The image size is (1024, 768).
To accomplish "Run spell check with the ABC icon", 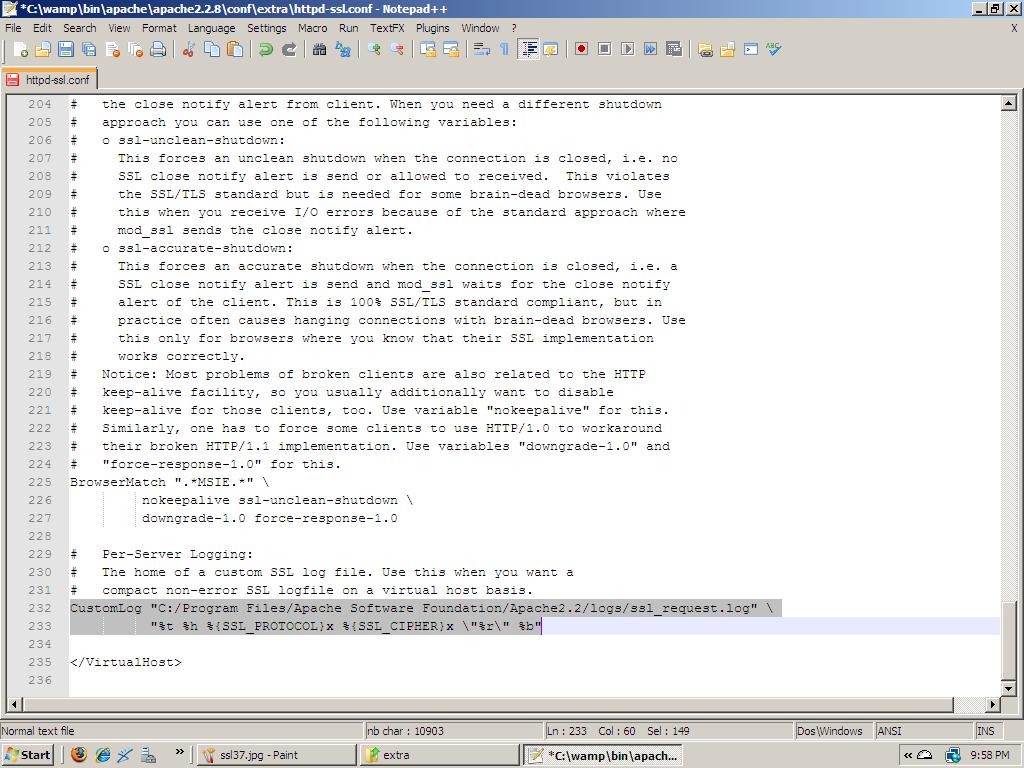I will 774,49.
